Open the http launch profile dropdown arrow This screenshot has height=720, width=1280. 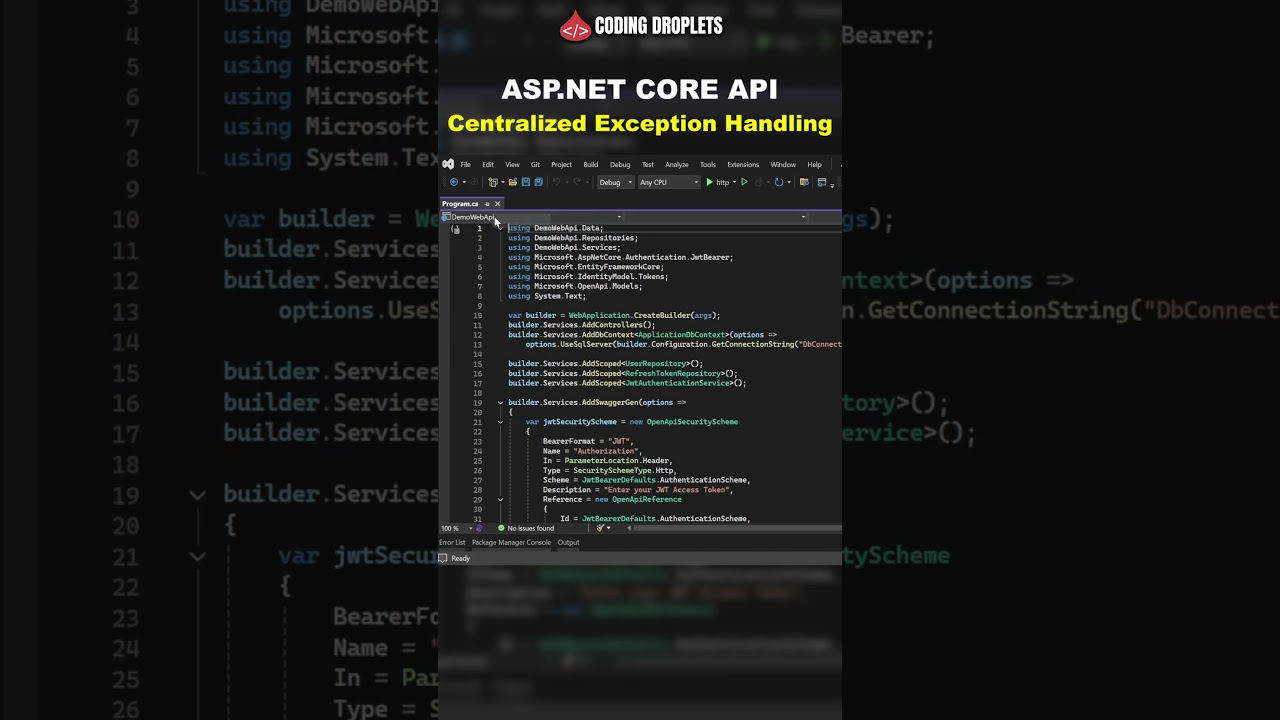click(734, 182)
